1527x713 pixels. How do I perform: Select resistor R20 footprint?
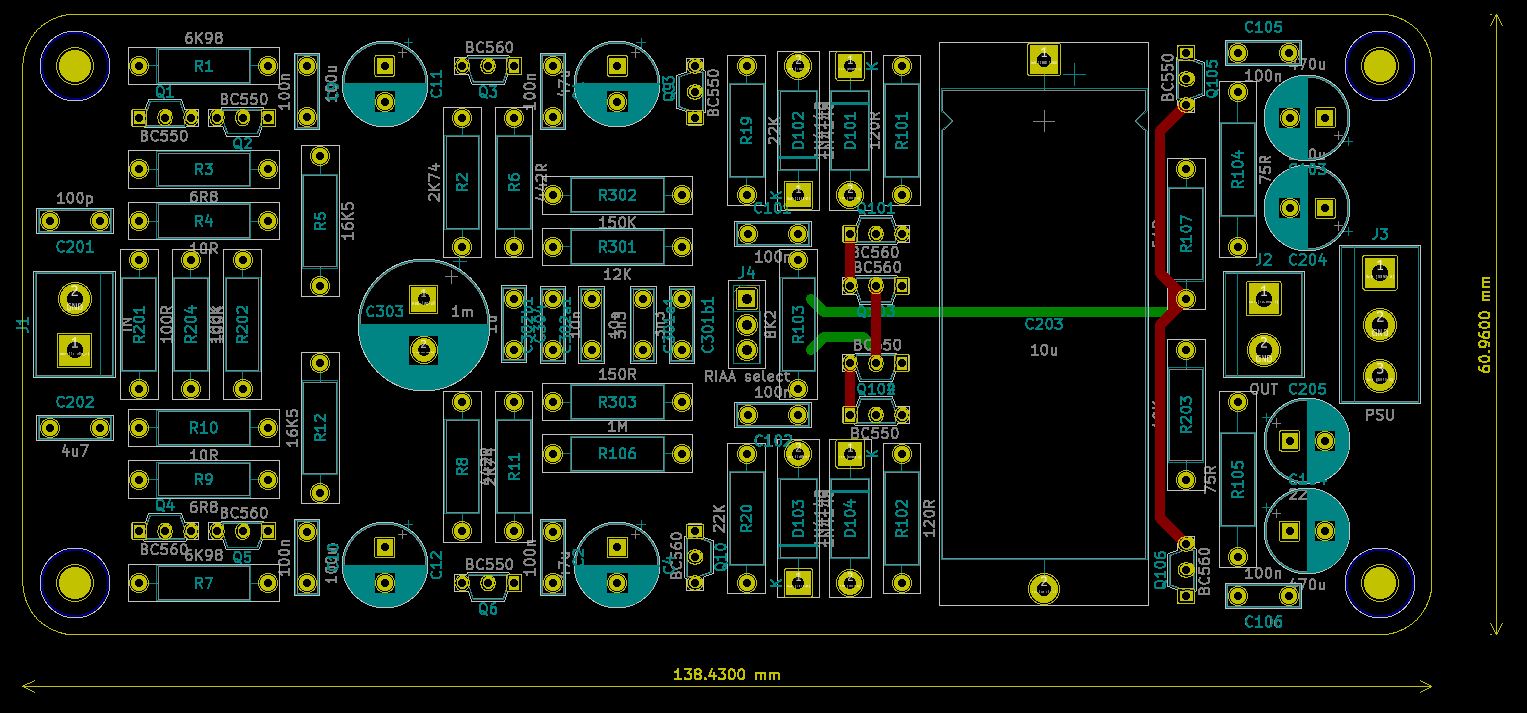pos(746,518)
